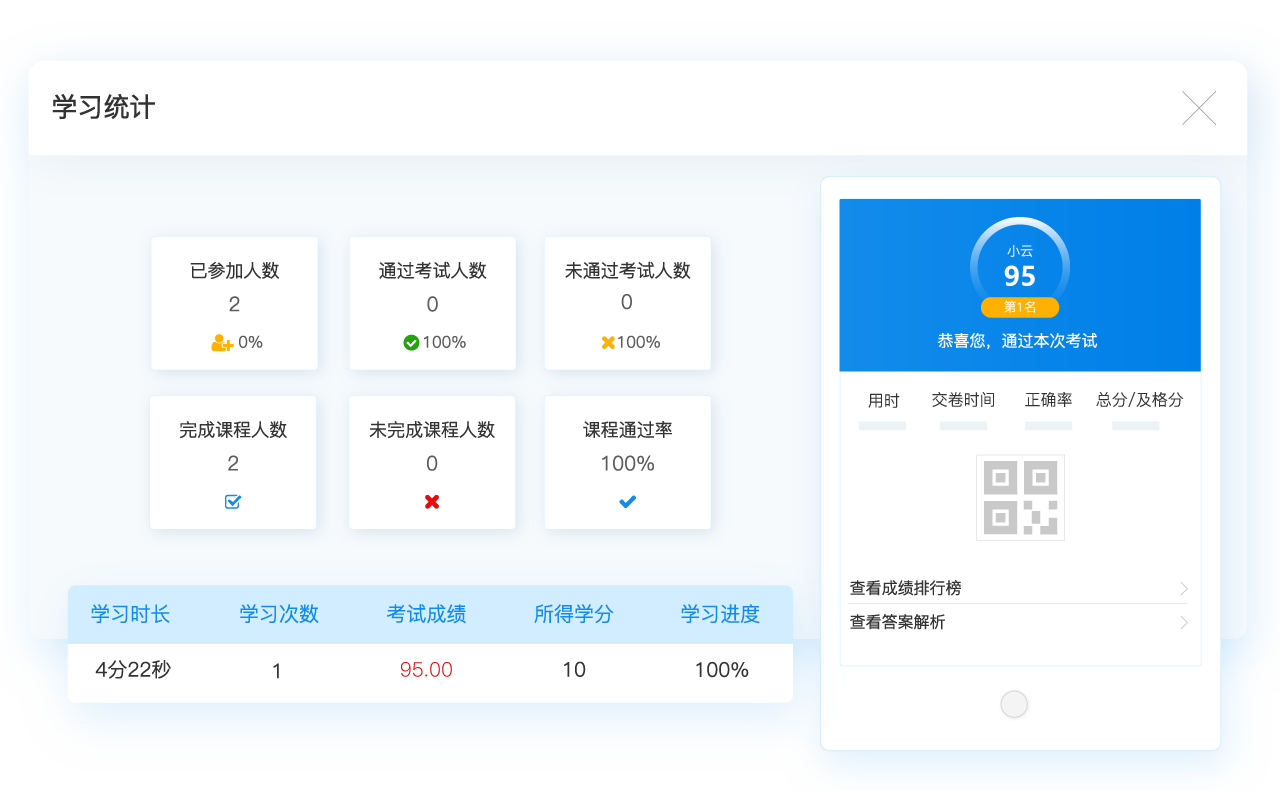Toggle the checkbox icon under 完成课程人数
This screenshot has height=790, width=1280.
233,502
